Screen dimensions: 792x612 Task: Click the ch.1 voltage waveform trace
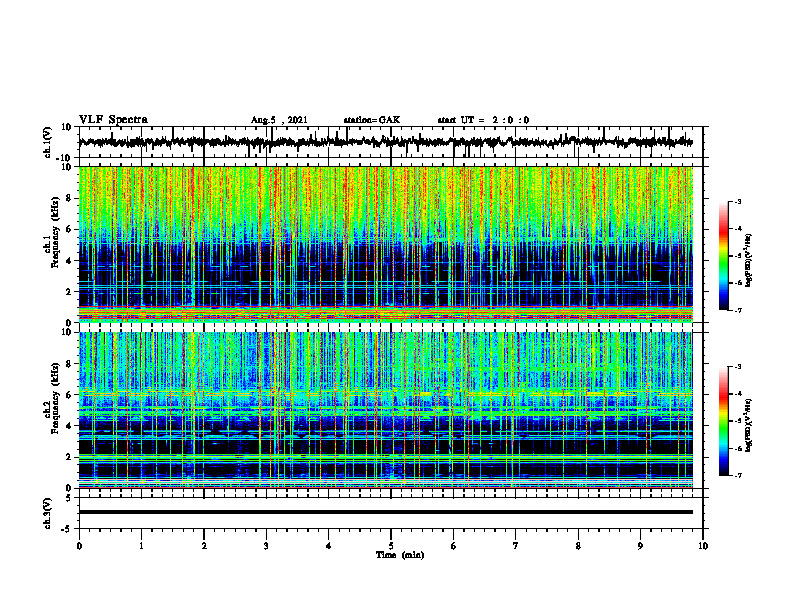[x=385, y=142]
